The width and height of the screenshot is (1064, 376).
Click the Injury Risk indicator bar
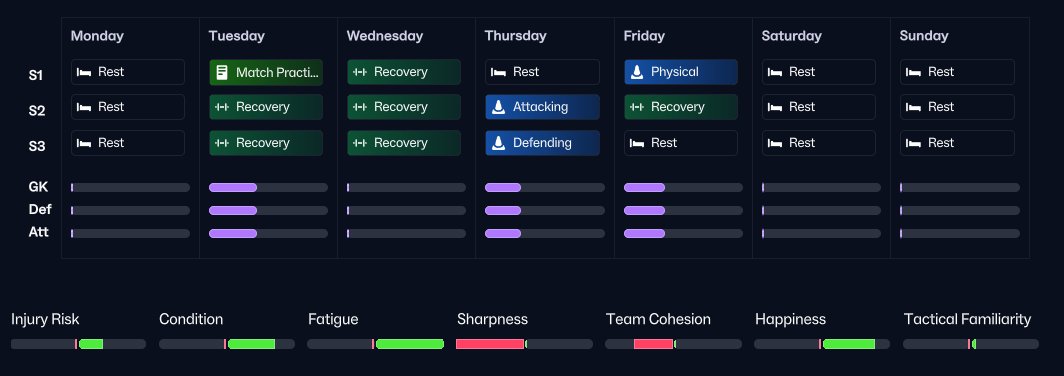point(78,344)
